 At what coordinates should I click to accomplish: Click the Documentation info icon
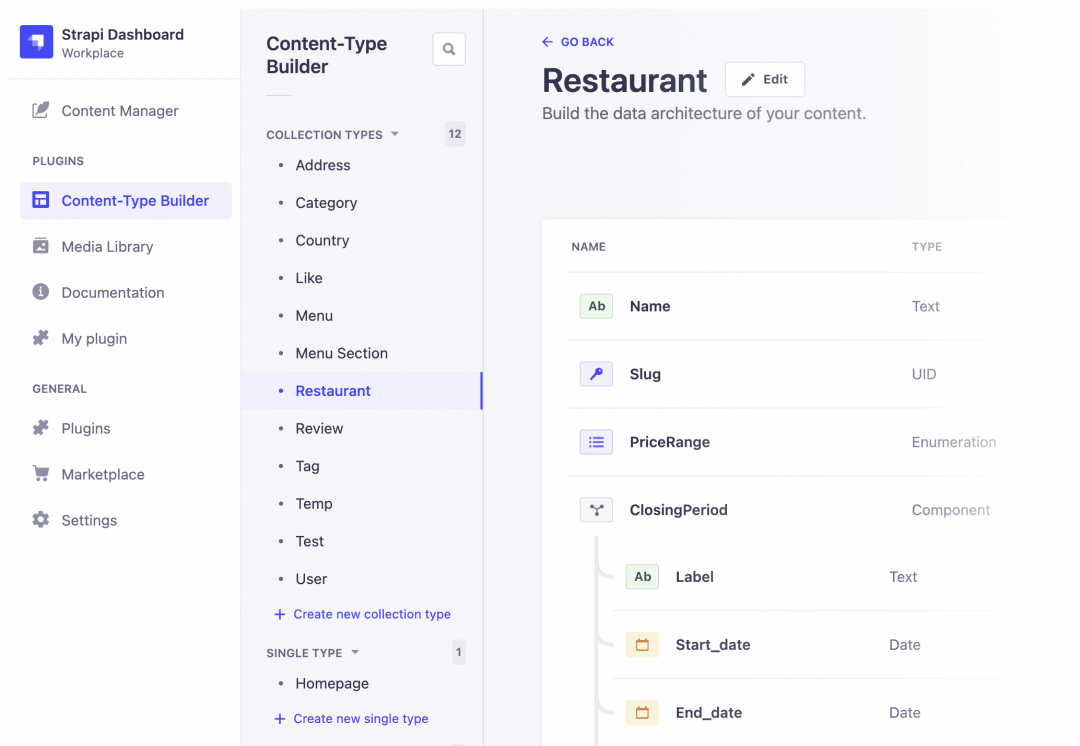[41, 292]
